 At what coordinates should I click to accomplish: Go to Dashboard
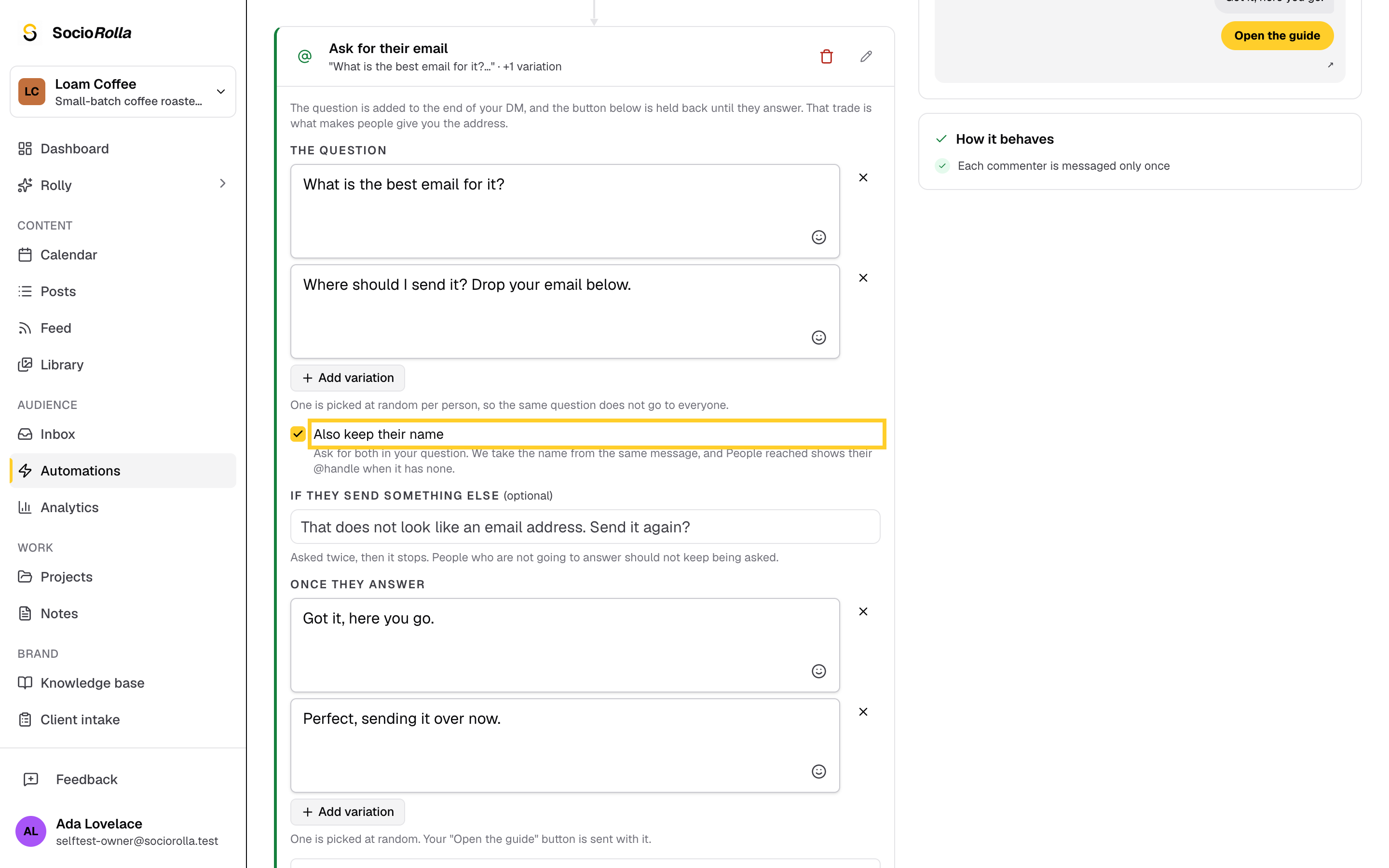coord(123,149)
